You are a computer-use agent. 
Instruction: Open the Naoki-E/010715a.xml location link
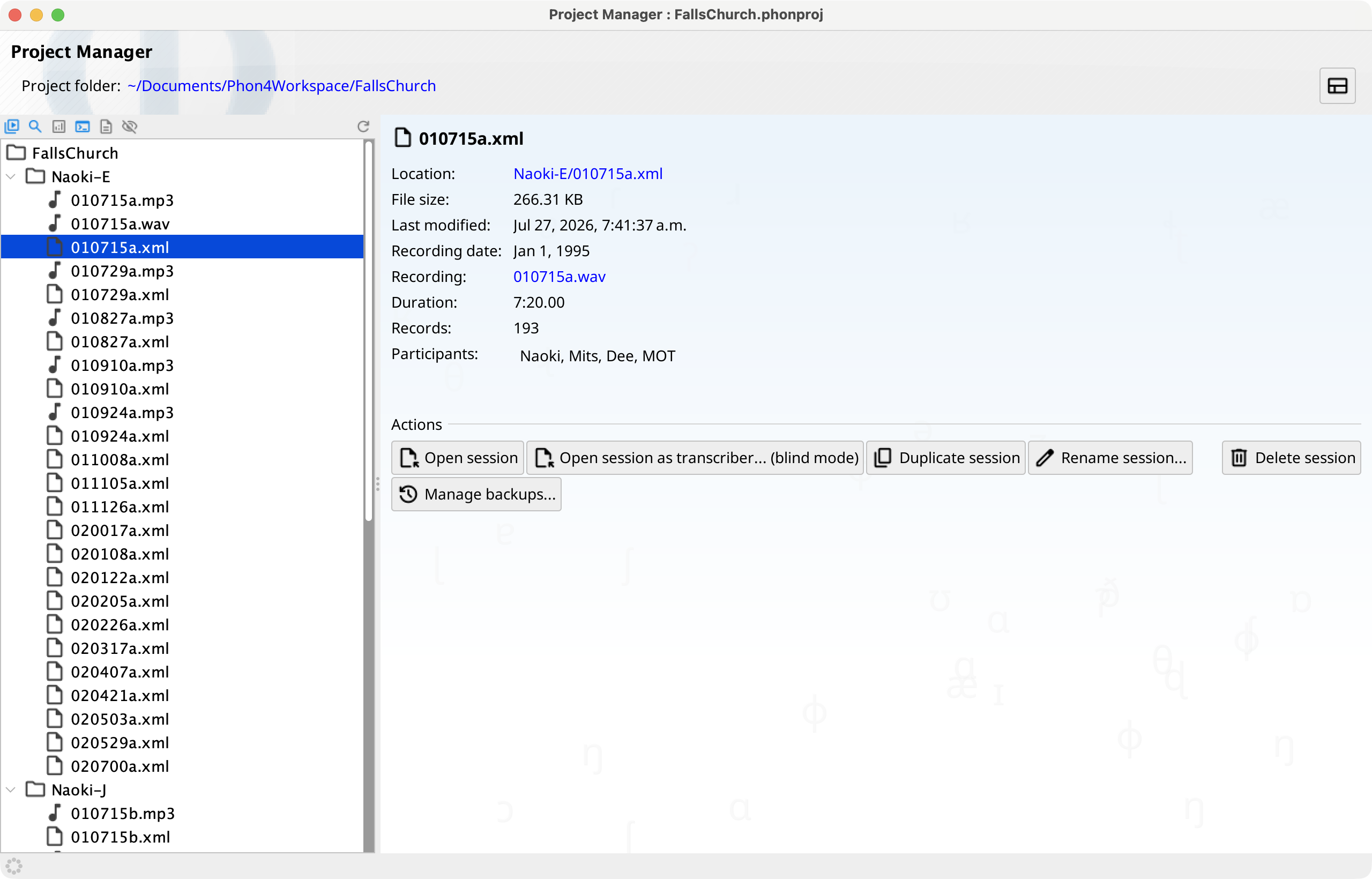click(588, 174)
